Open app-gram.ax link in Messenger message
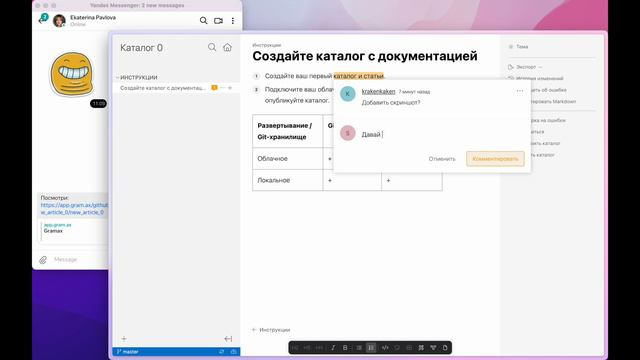 (74, 209)
